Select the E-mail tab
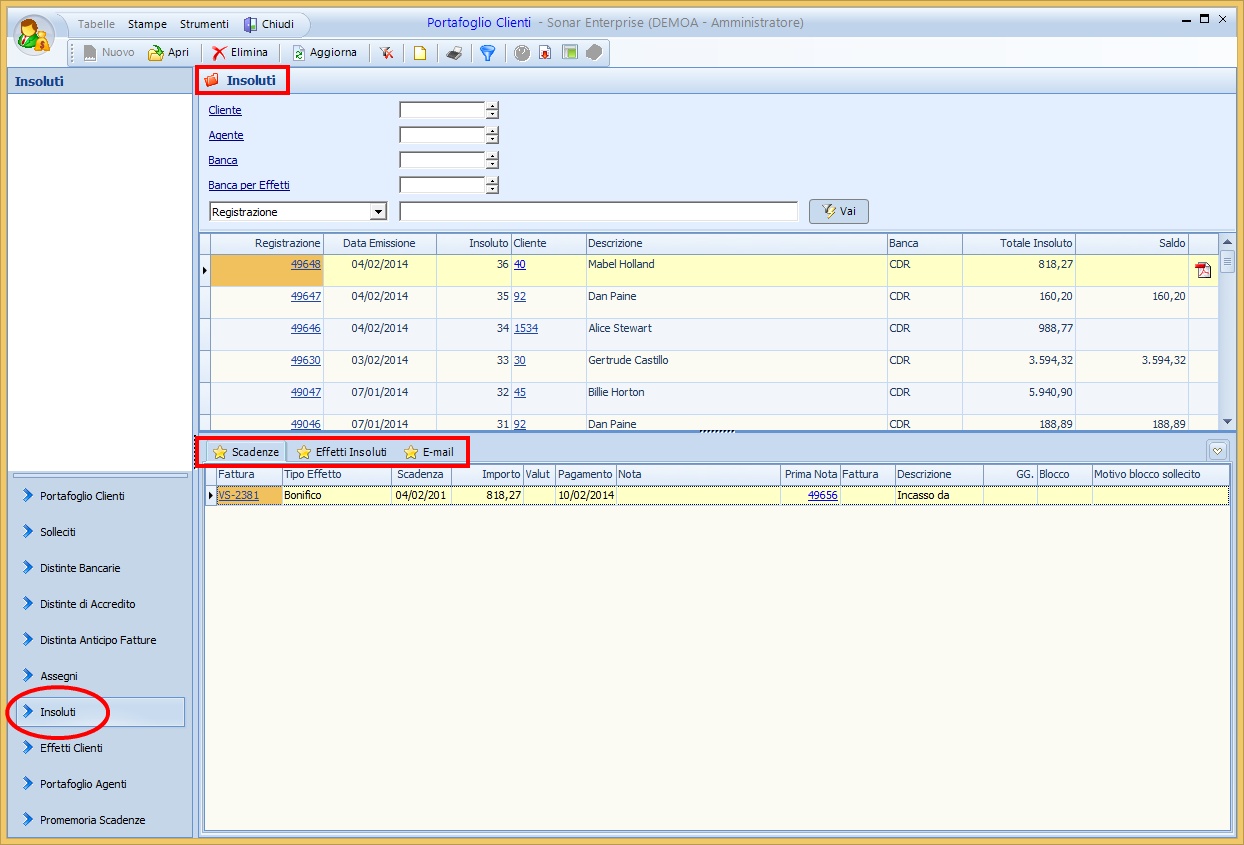The height and width of the screenshot is (845, 1244). [428, 452]
